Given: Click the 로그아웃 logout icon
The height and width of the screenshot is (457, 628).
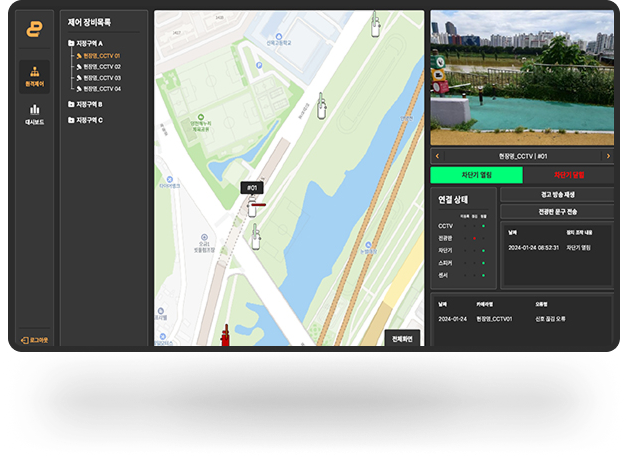Looking at the screenshot, I should [x=24, y=340].
